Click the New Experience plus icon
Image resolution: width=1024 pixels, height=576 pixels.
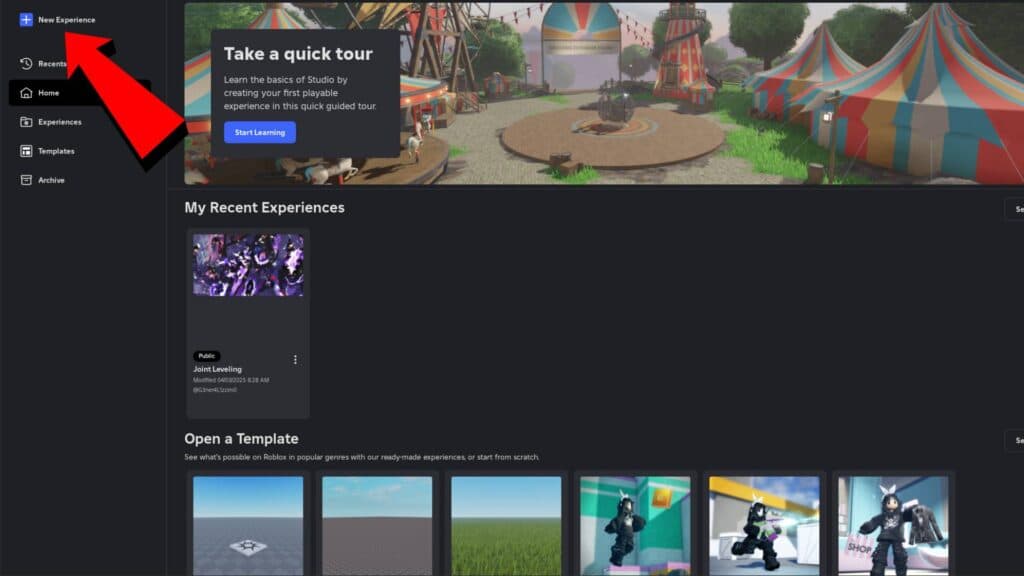pyautogui.click(x=24, y=18)
